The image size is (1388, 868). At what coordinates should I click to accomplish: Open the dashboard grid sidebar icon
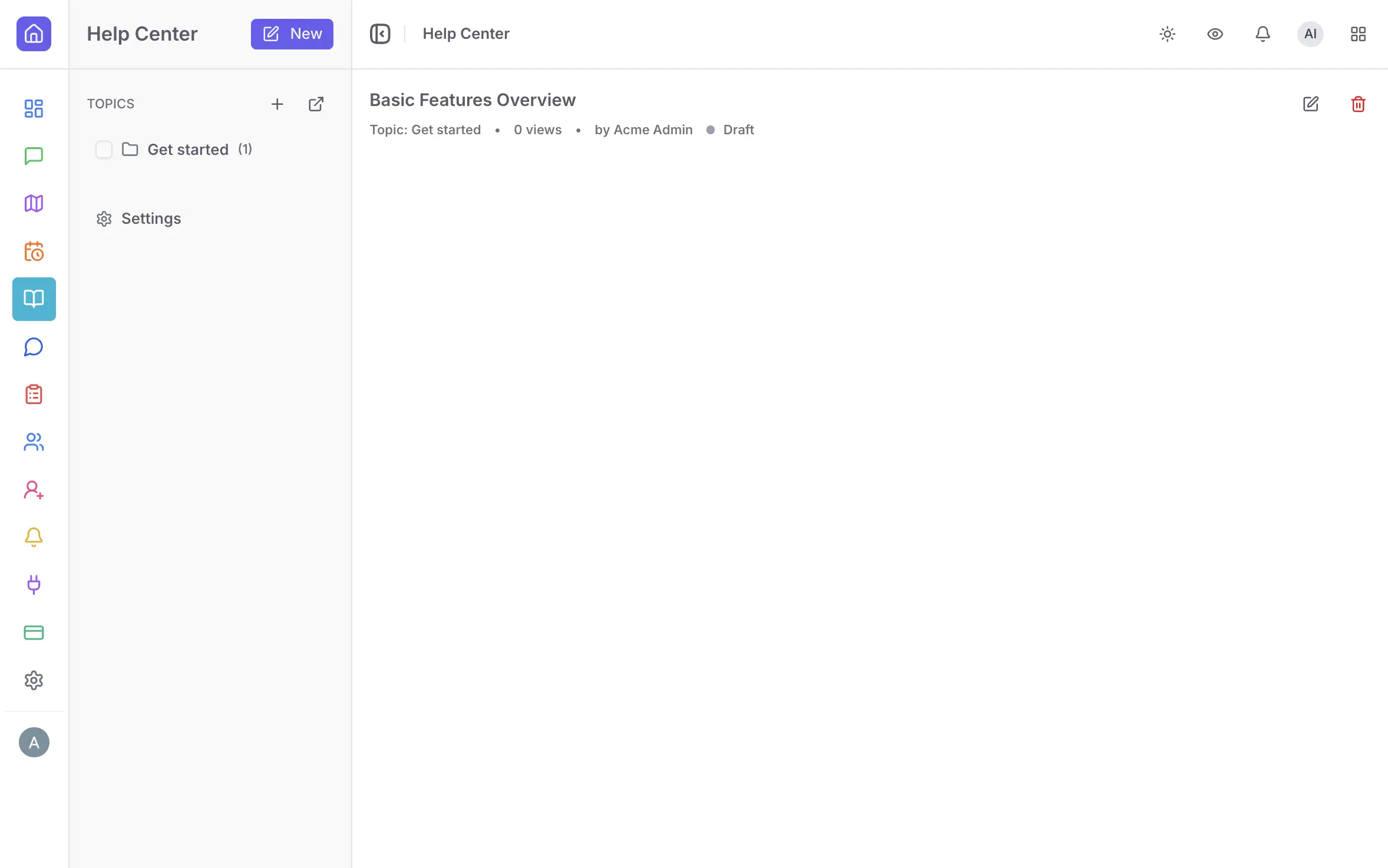(x=34, y=108)
